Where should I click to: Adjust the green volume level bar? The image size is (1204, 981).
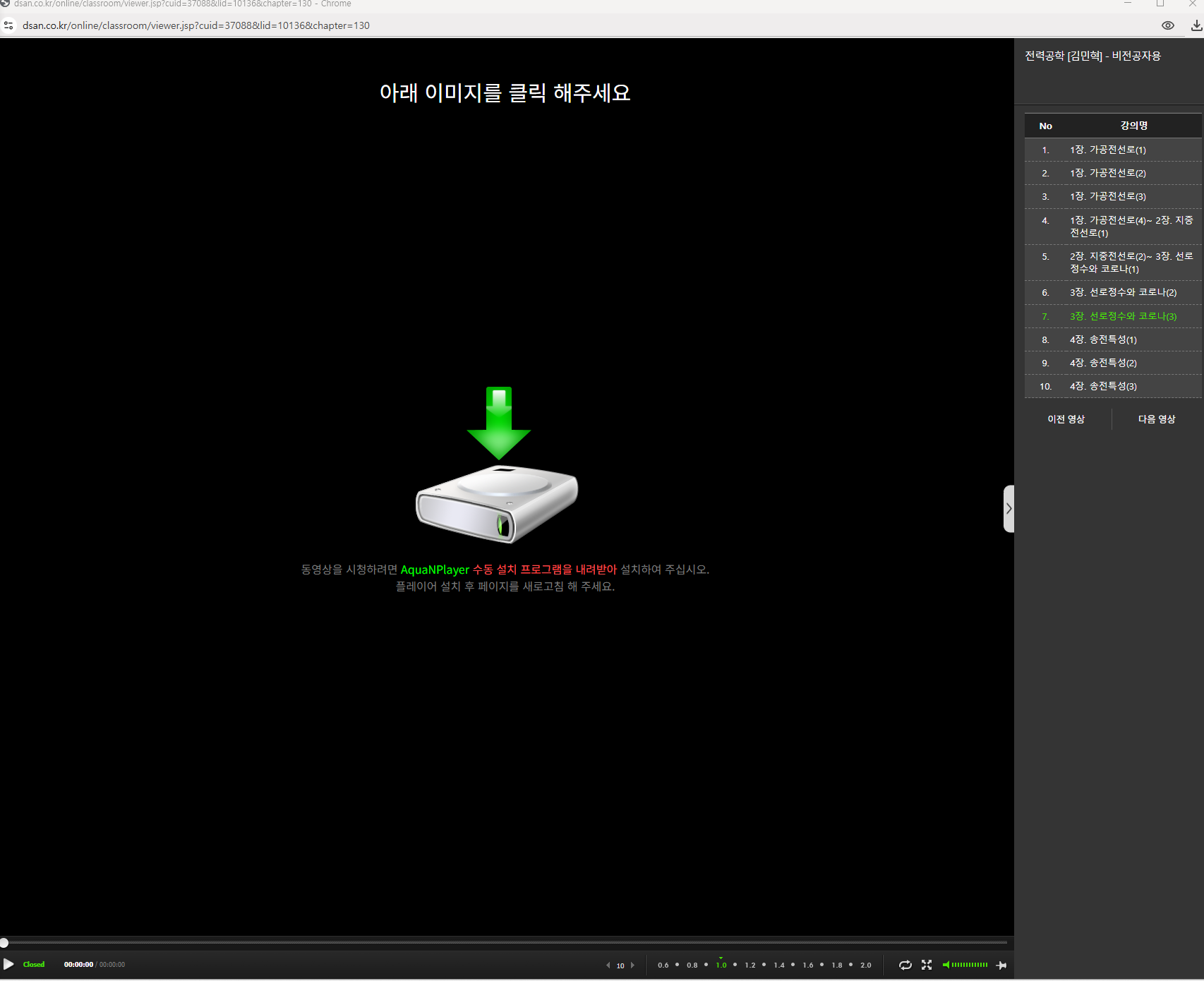click(970, 965)
